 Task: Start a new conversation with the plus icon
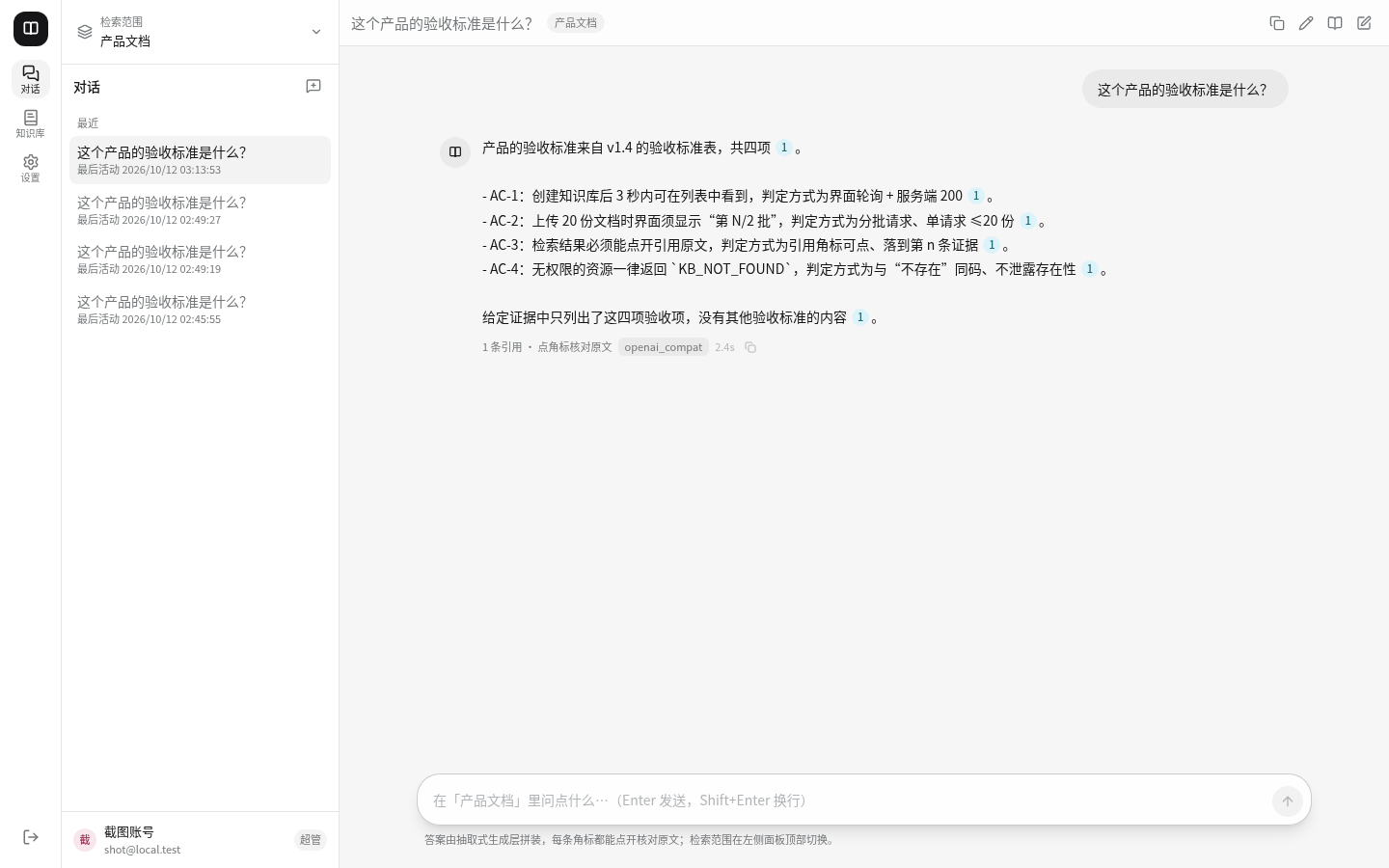point(313,86)
